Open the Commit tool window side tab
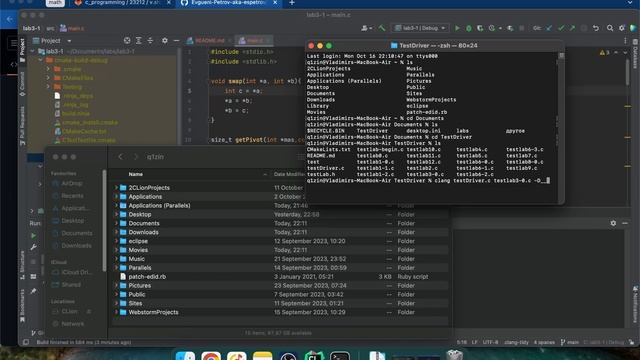 point(22,84)
